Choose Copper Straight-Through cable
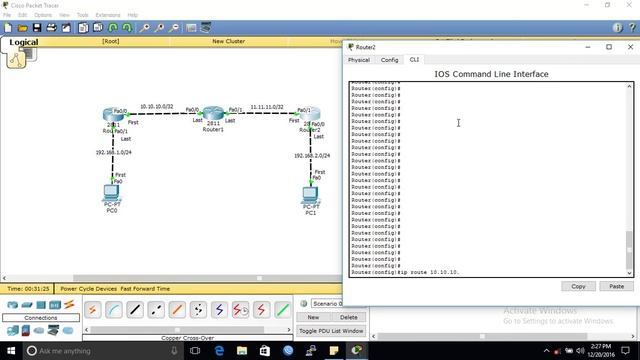The image size is (640, 360). click(x=135, y=310)
